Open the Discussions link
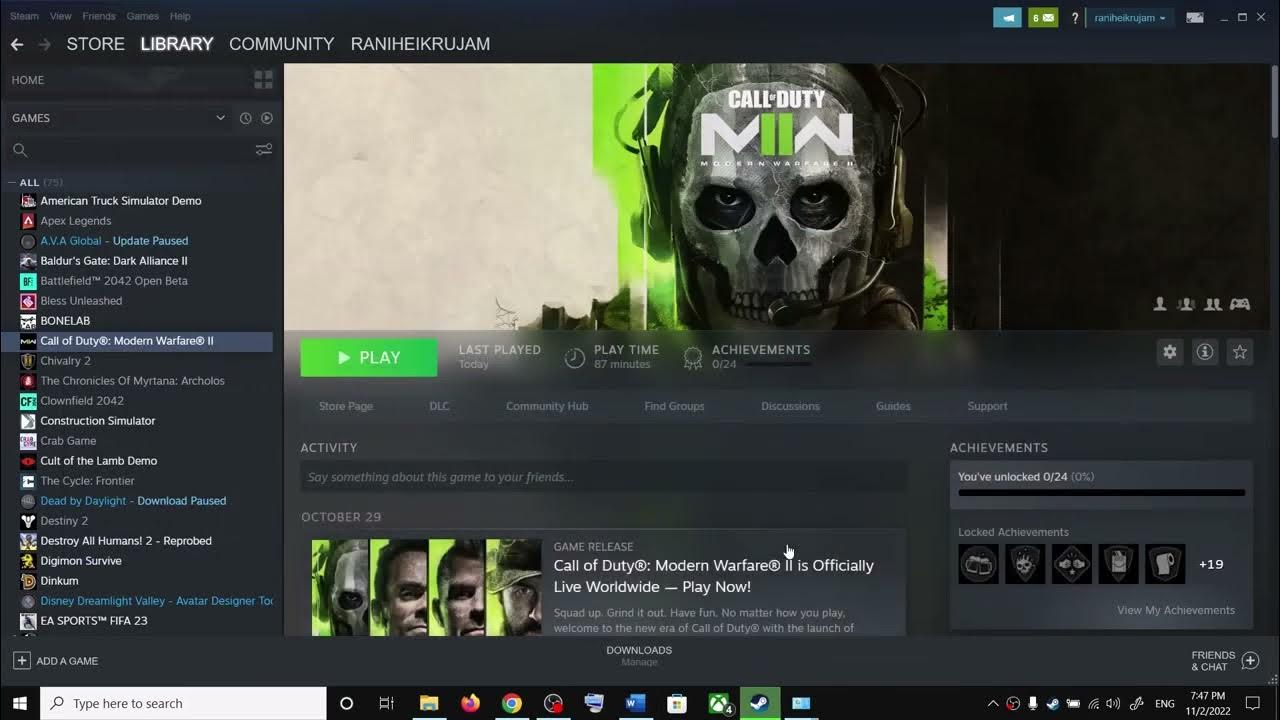 [x=790, y=406]
